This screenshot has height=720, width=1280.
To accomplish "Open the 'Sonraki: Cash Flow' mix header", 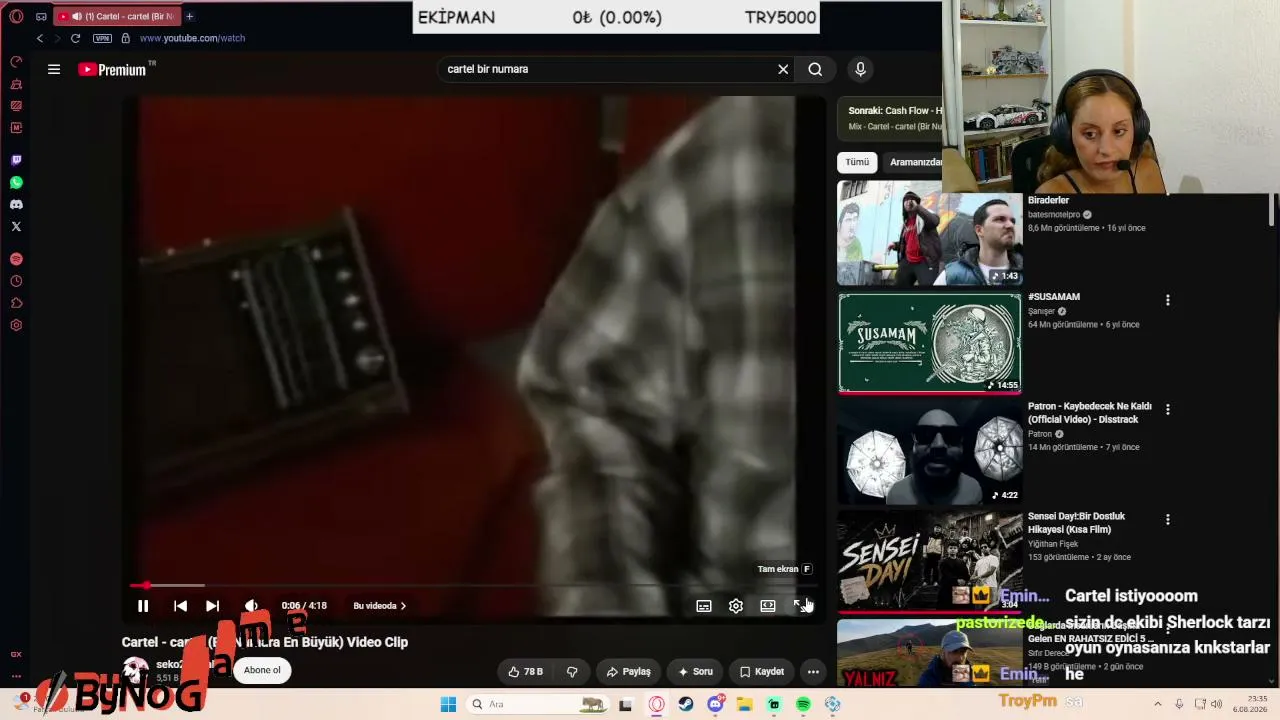I will 895,111.
